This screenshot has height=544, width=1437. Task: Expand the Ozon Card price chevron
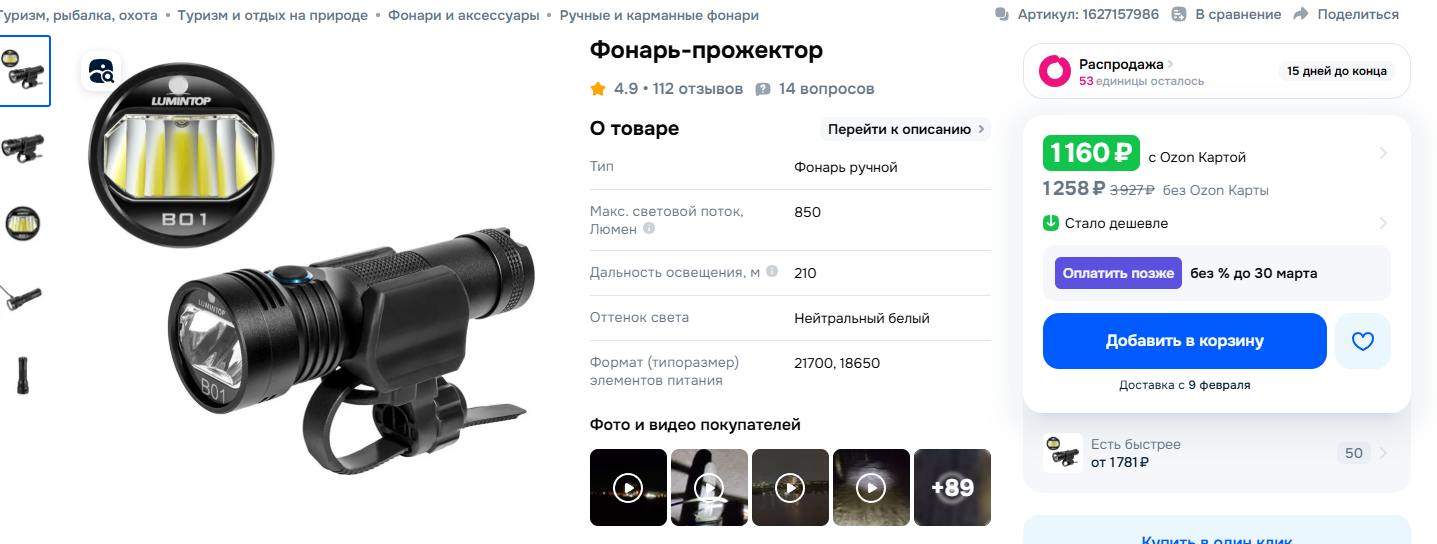coord(1383,153)
